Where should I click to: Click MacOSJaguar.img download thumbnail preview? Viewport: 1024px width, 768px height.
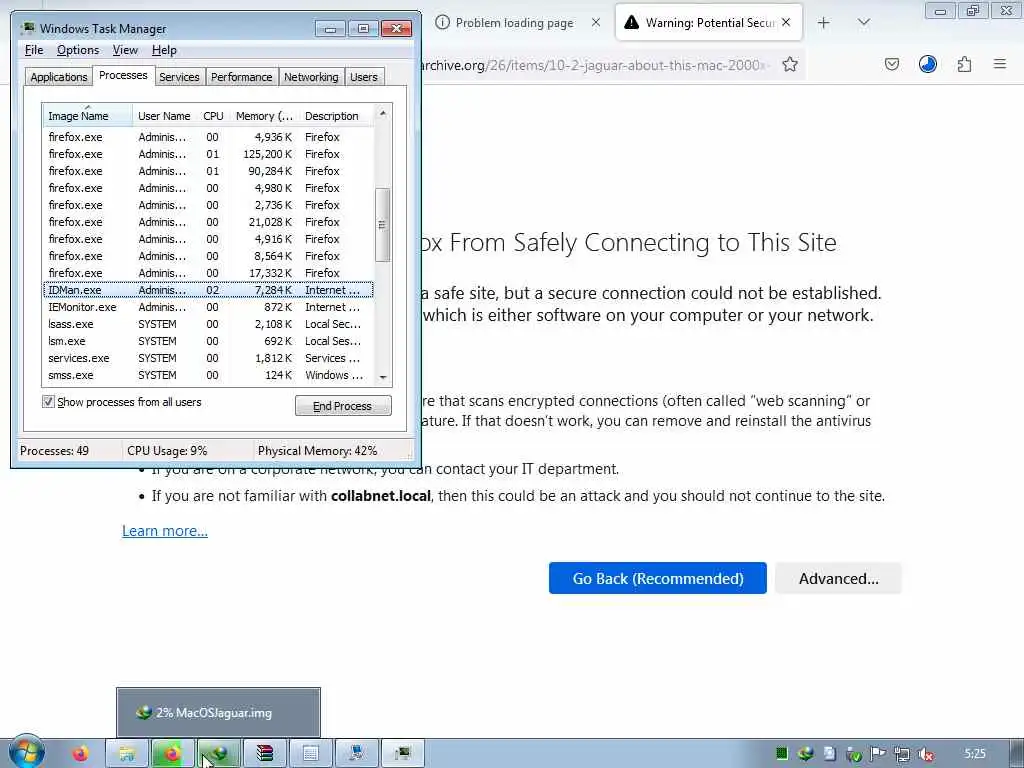[x=218, y=712]
